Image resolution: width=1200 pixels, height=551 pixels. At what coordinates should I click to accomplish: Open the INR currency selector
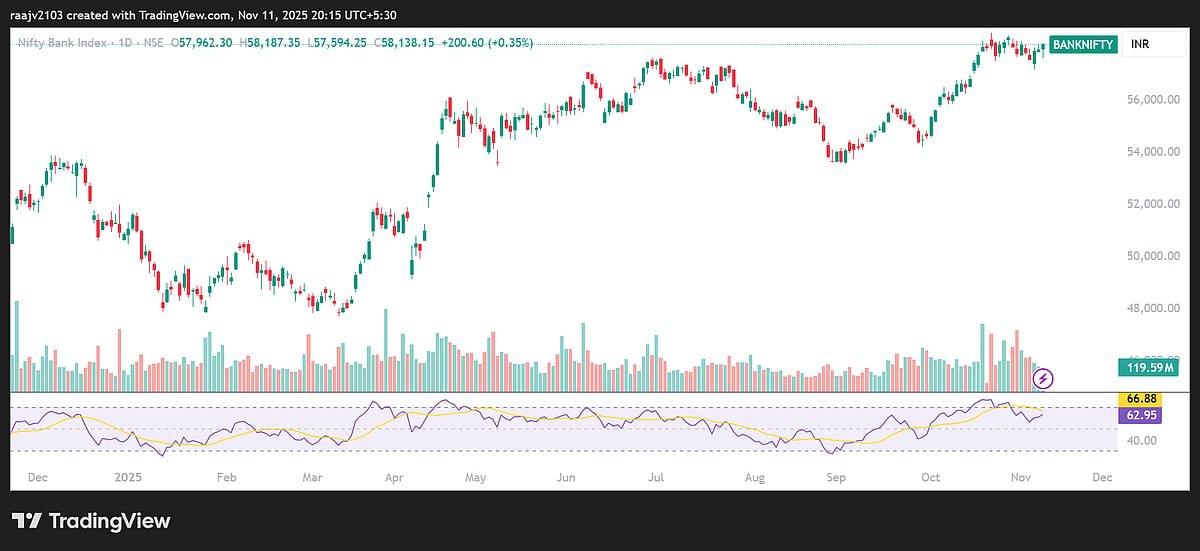pyautogui.click(x=1141, y=45)
